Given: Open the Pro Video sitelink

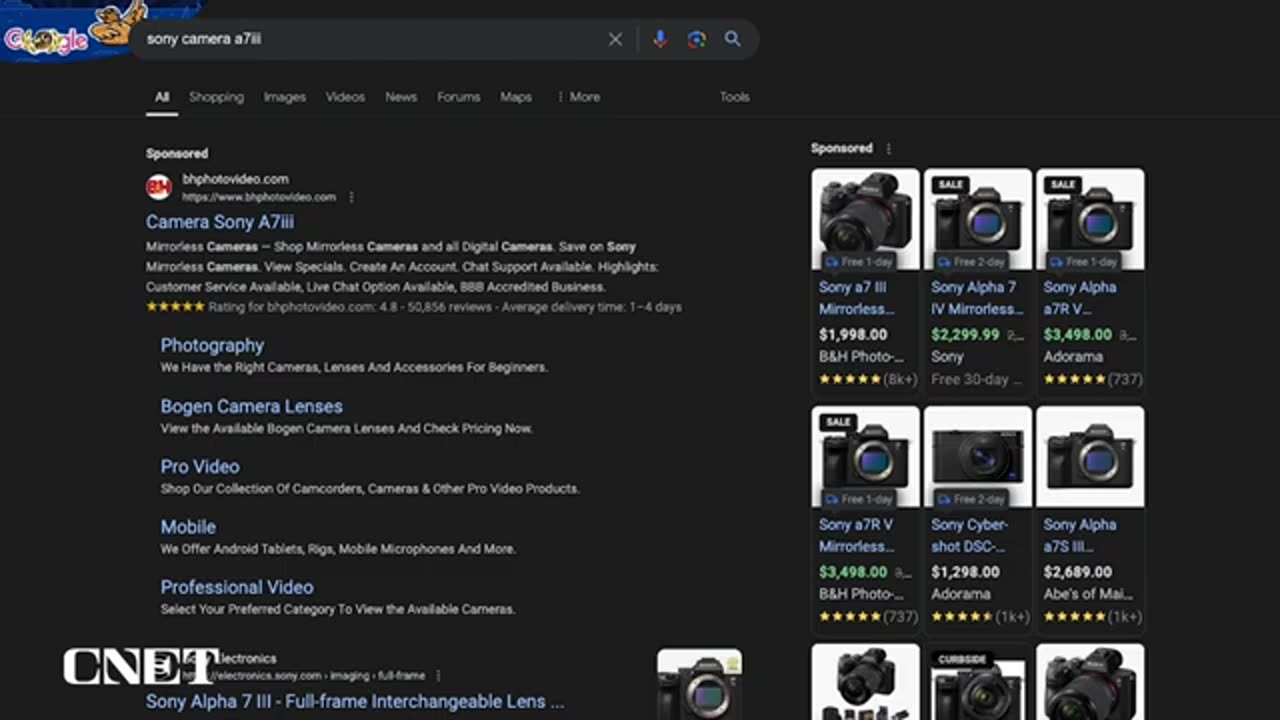Looking at the screenshot, I should click(x=200, y=466).
